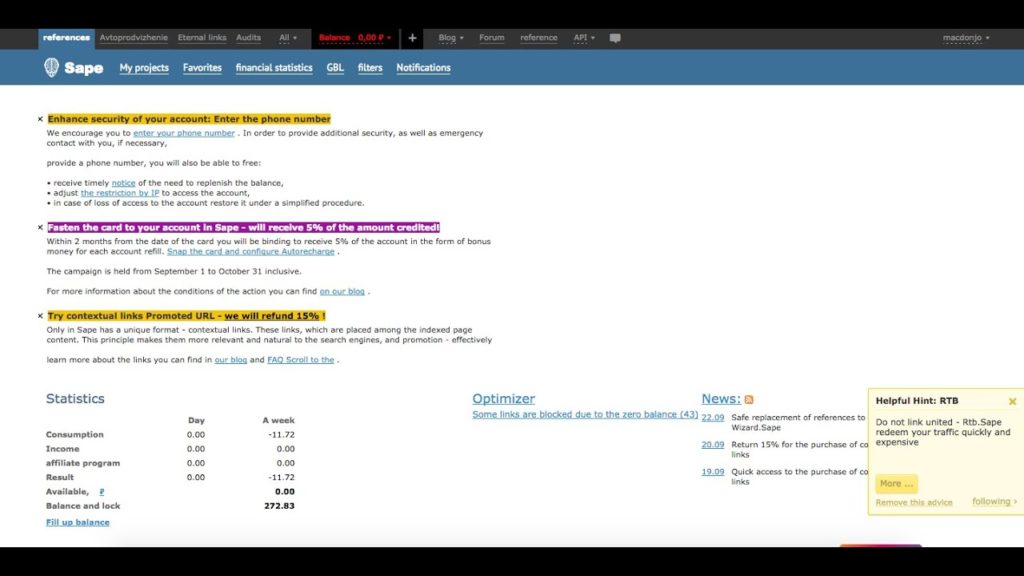Click the Sape brand name
This screenshot has height=576, width=1024.
pos(84,68)
